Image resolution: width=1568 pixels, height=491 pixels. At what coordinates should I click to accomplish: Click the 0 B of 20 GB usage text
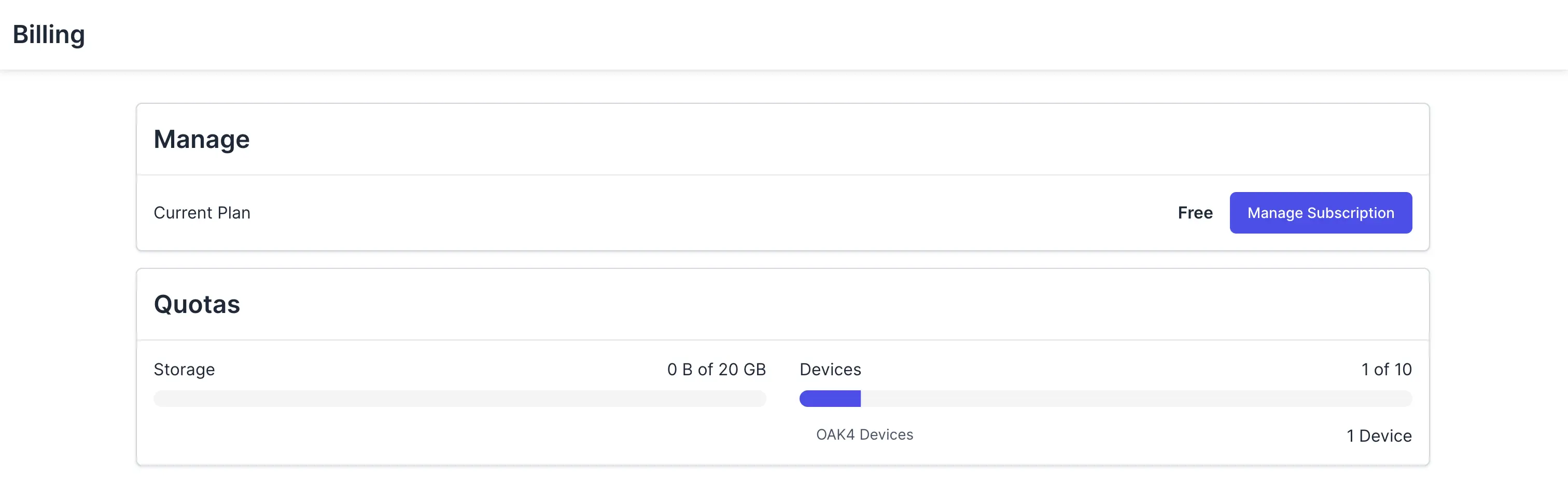(x=716, y=369)
